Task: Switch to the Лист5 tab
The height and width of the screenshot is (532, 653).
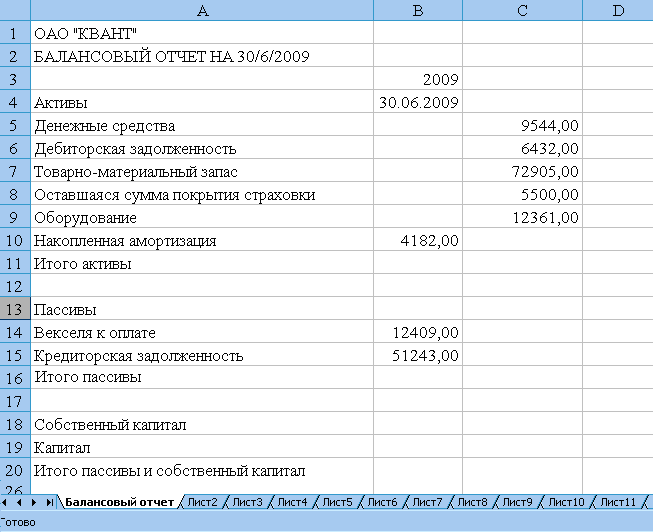Action: pos(337,502)
